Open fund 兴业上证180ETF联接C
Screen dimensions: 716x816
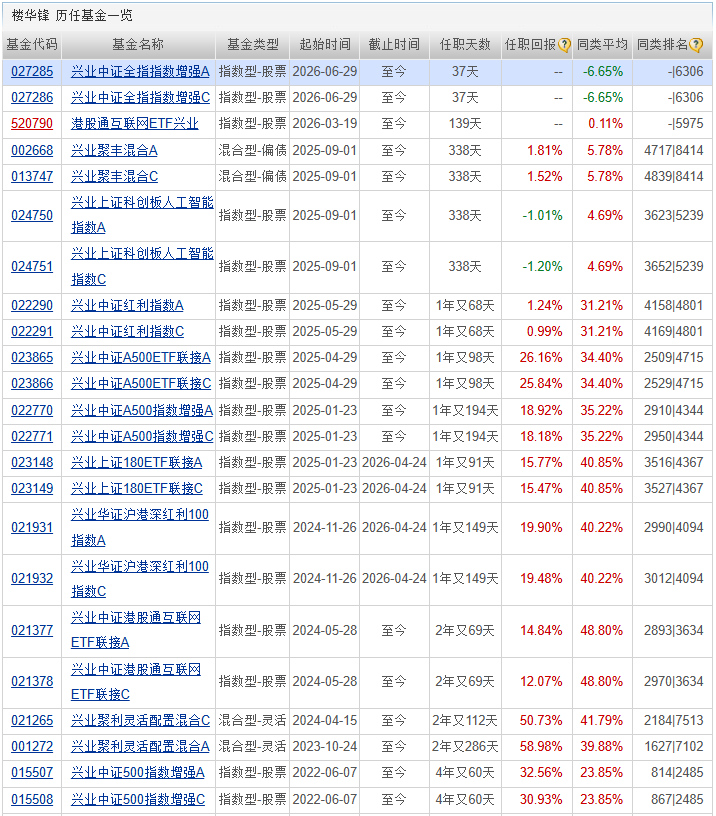pos(137,489)
